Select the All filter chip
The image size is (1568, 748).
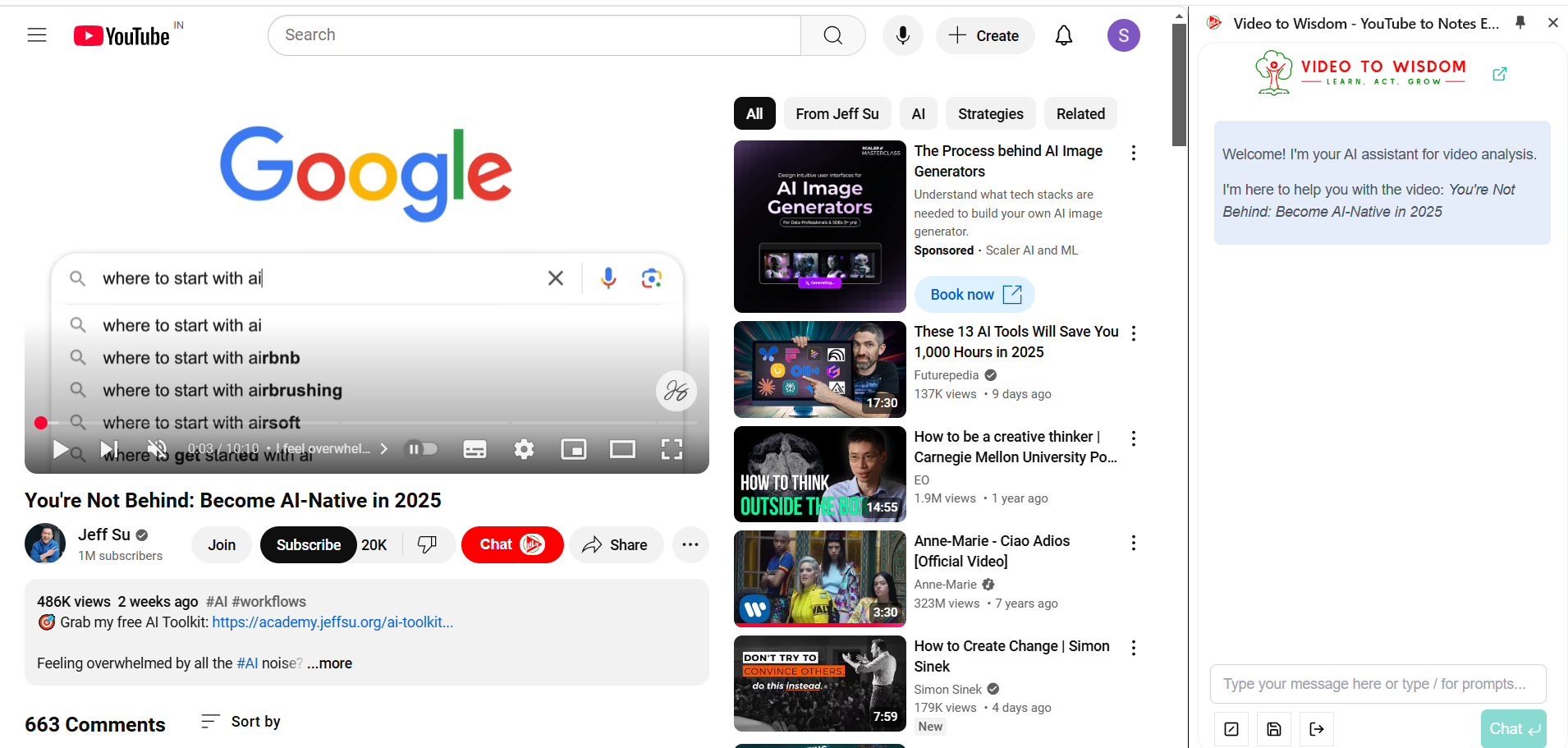(x=754, y=114)
